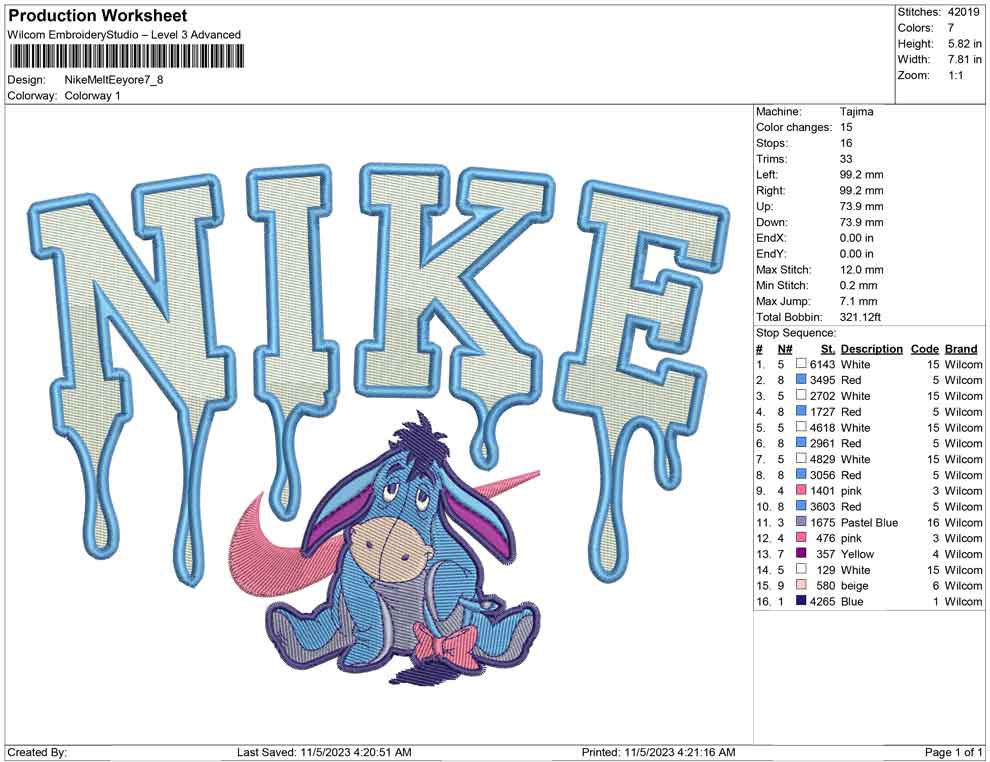This screenshot has height=762, width=990.
Task: Click the Zoom value '1:1'
Action: tap(955, 75)
